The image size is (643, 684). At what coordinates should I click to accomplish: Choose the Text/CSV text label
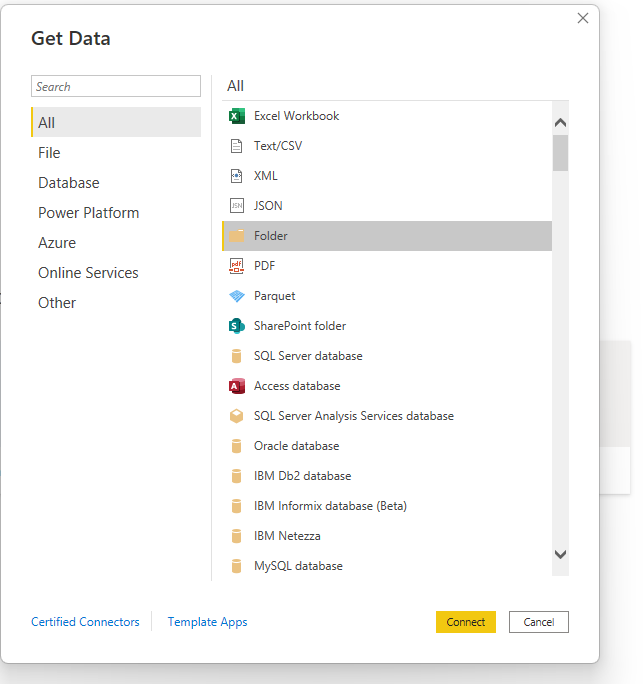pos(278,146)
